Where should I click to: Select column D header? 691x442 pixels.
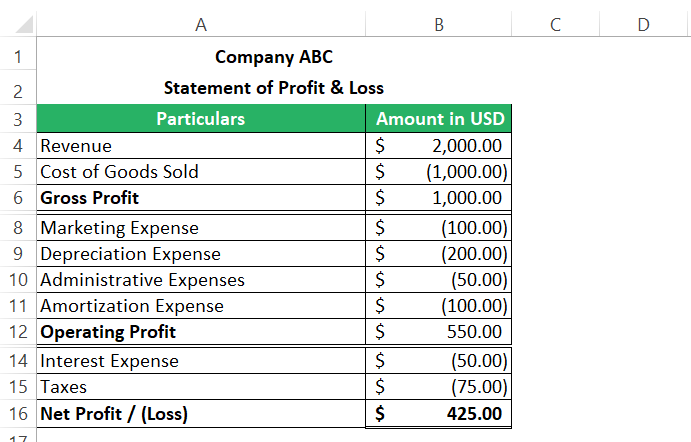point(642,24)
